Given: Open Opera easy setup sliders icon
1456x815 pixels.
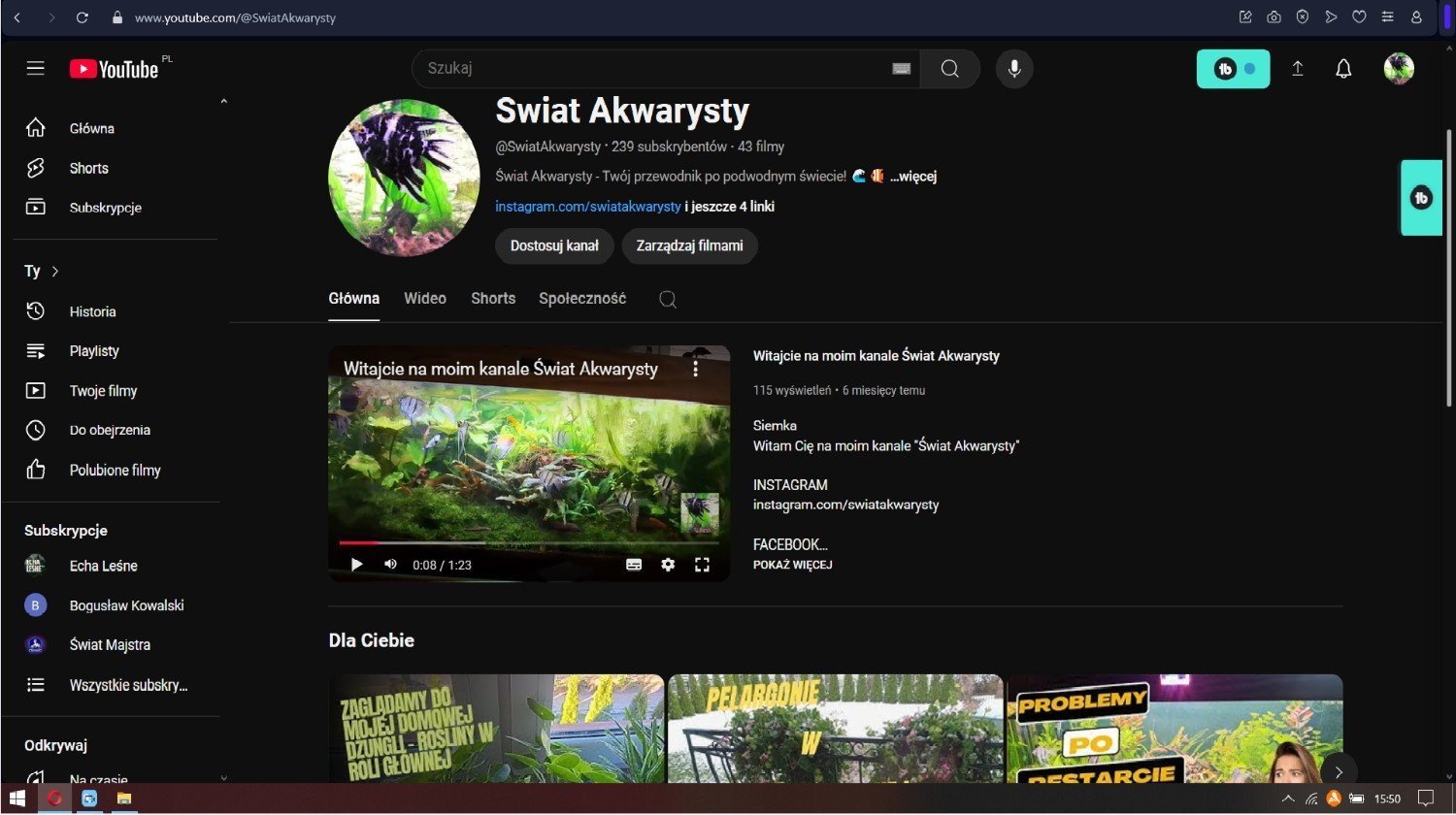Looking at the screenshot, I should [1388, 17].
